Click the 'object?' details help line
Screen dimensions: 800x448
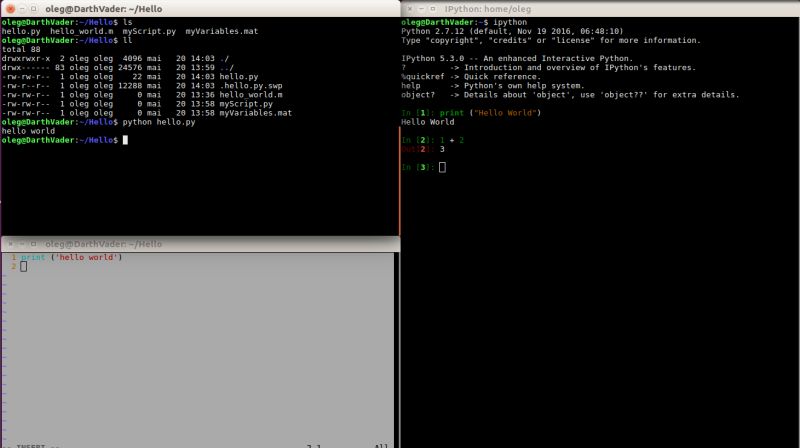coord(570,95)
